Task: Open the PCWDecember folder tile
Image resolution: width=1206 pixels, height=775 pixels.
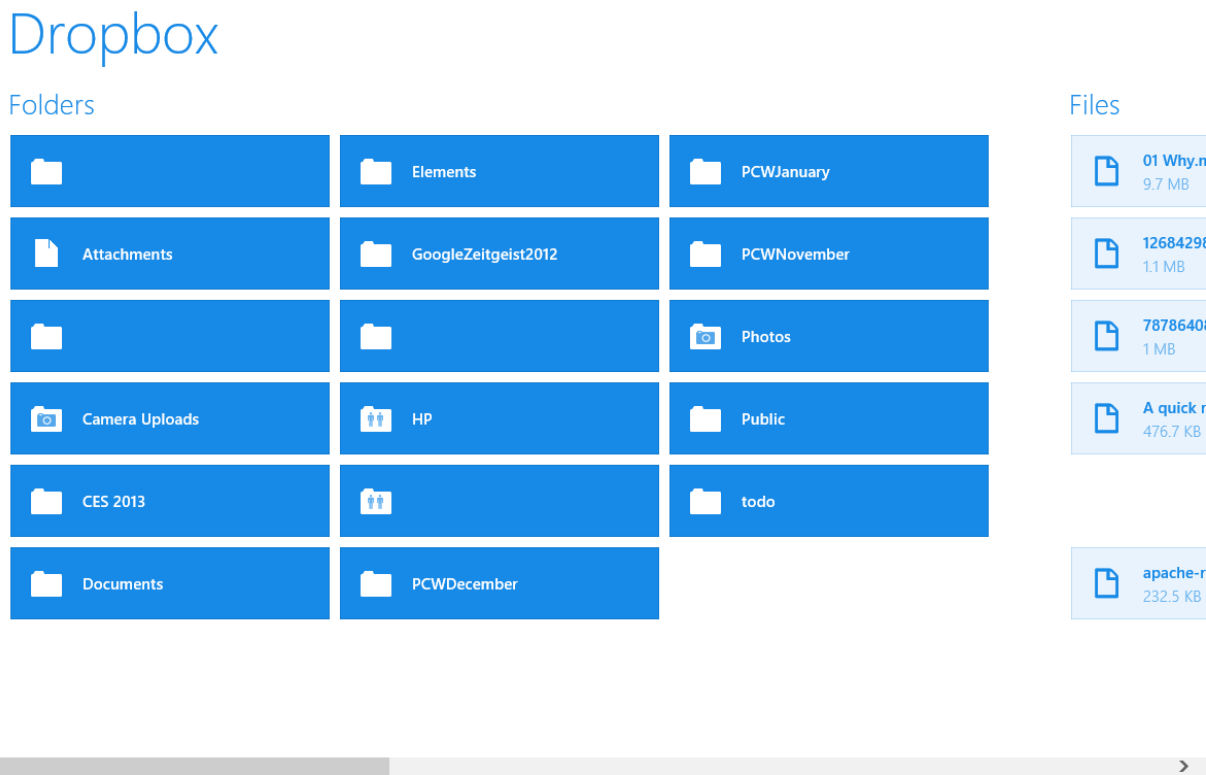Action: pos(499,583)
